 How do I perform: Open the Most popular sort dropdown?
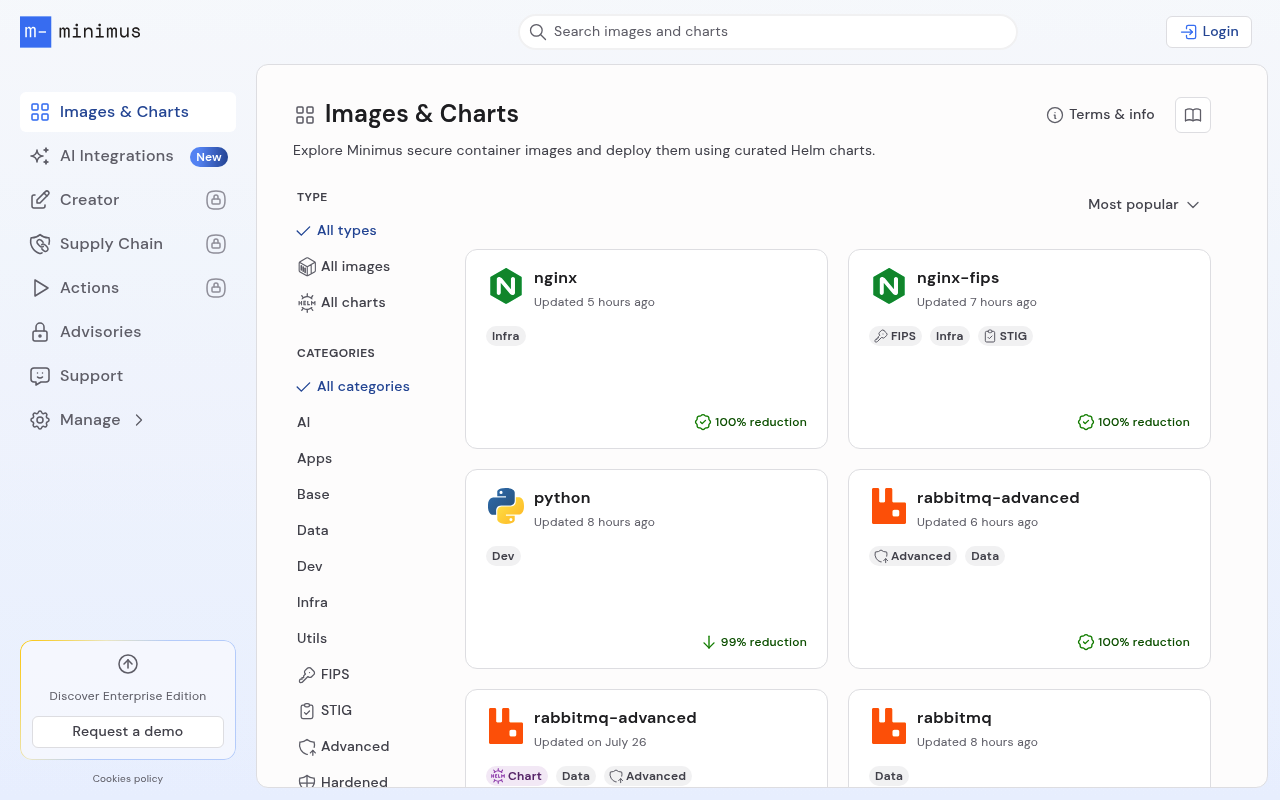(1144, 204)
